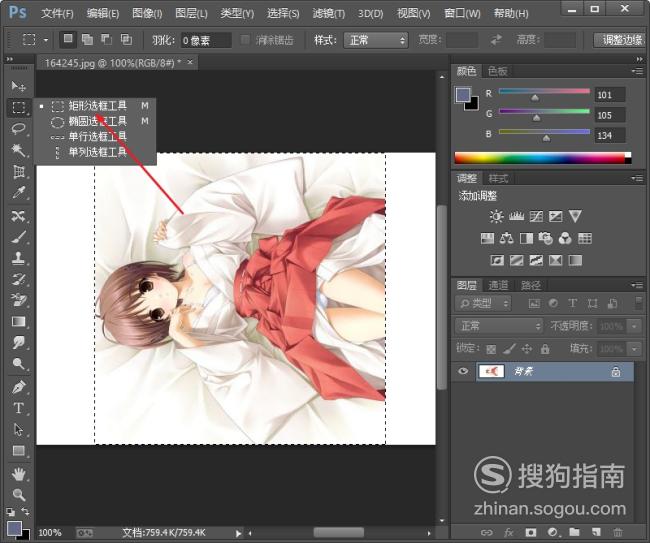Open the 类型 layer filter dropdown

click(x=483, y=303)
